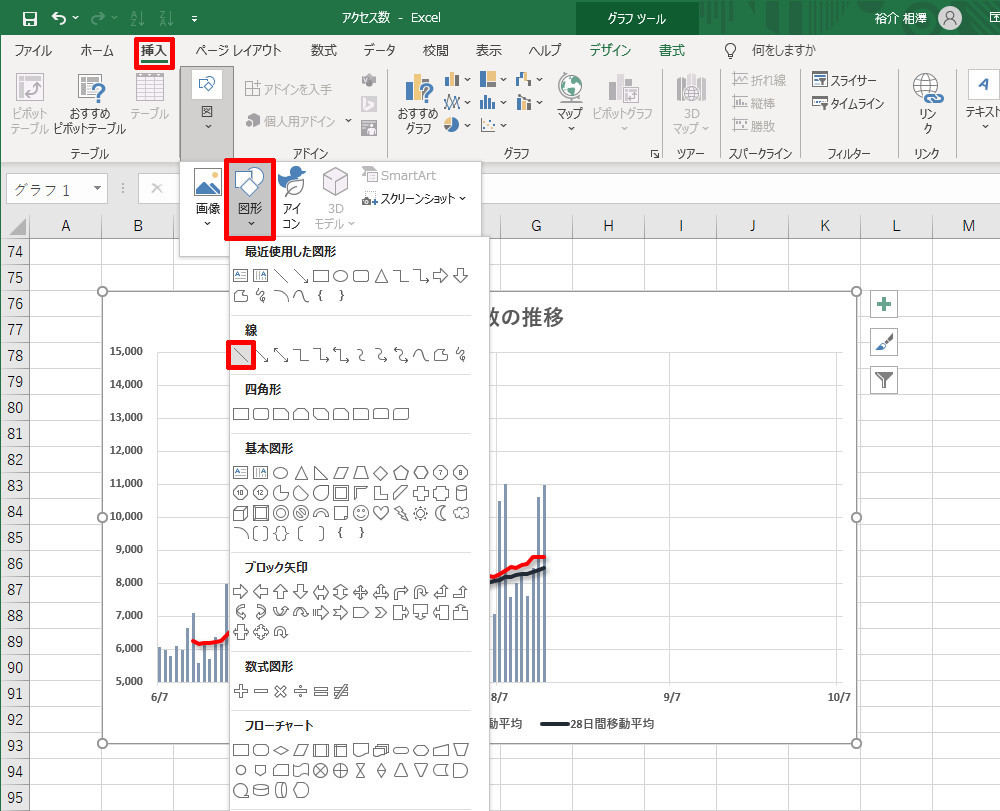Switch to the ページレイアウト tab
This screenshot has height=811, width=1000.
238,50
